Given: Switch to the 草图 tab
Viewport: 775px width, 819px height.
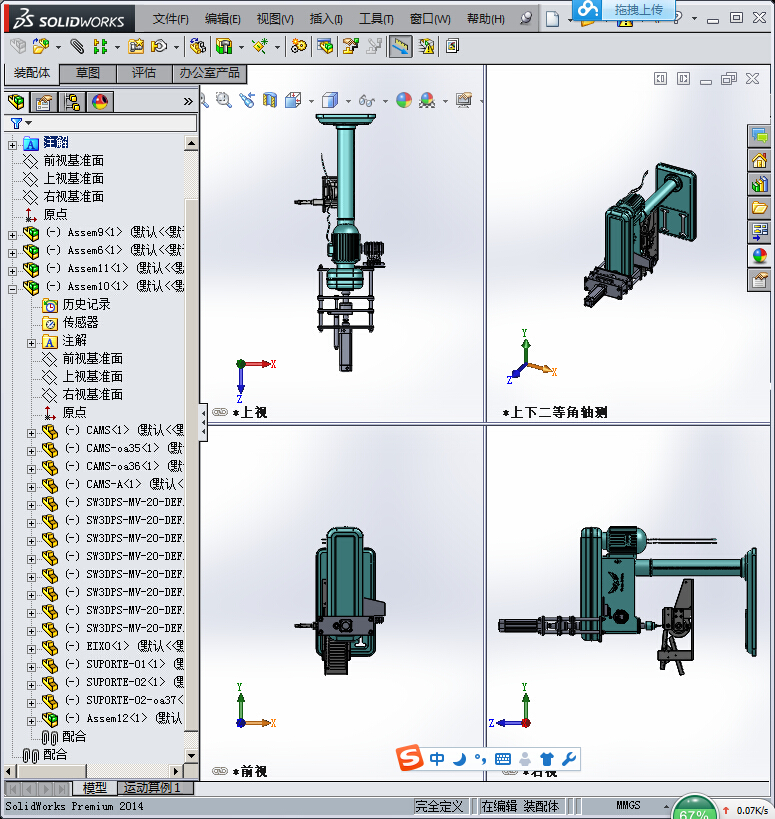Looking at the screenshot, I should point(88,73).
